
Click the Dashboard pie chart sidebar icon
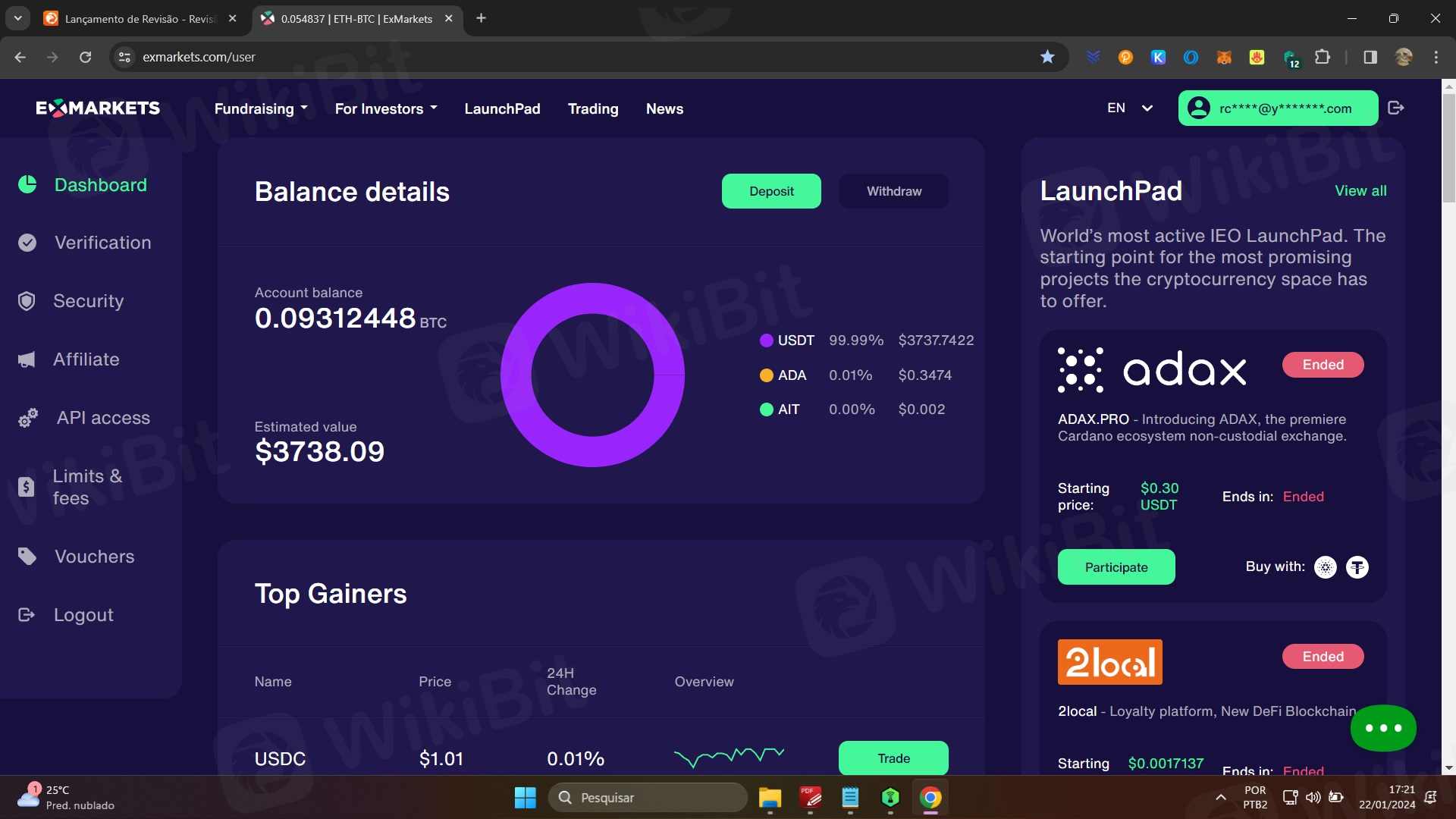(27, 184)
